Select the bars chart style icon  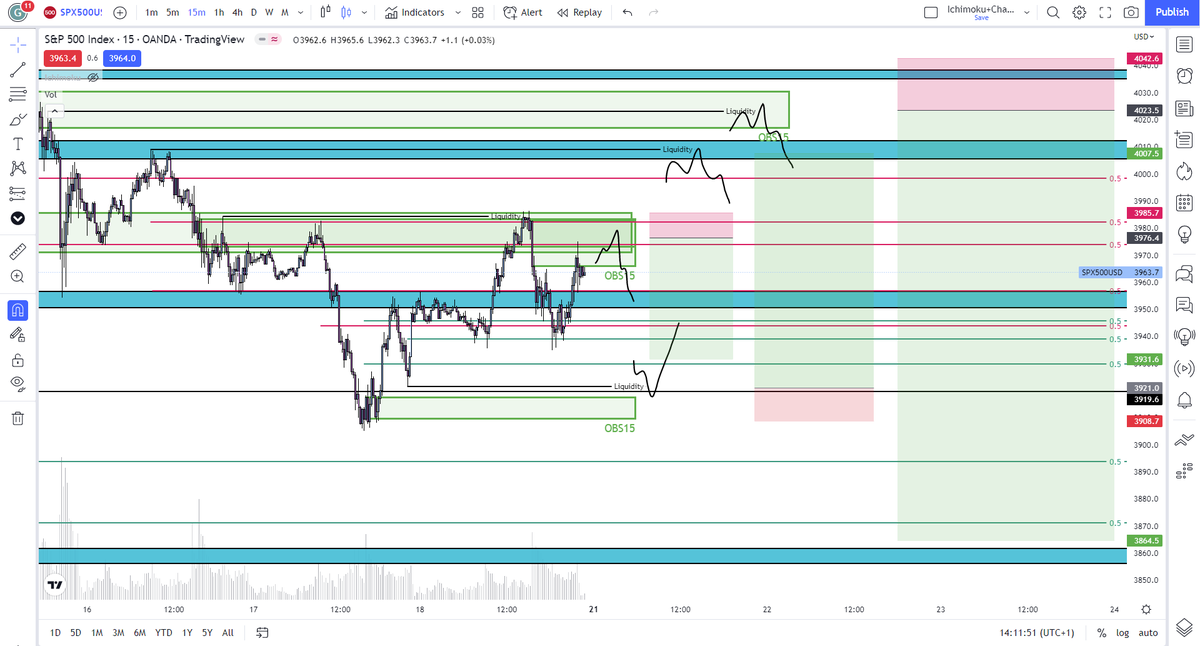pyautogui.click(x=326, y=12)
